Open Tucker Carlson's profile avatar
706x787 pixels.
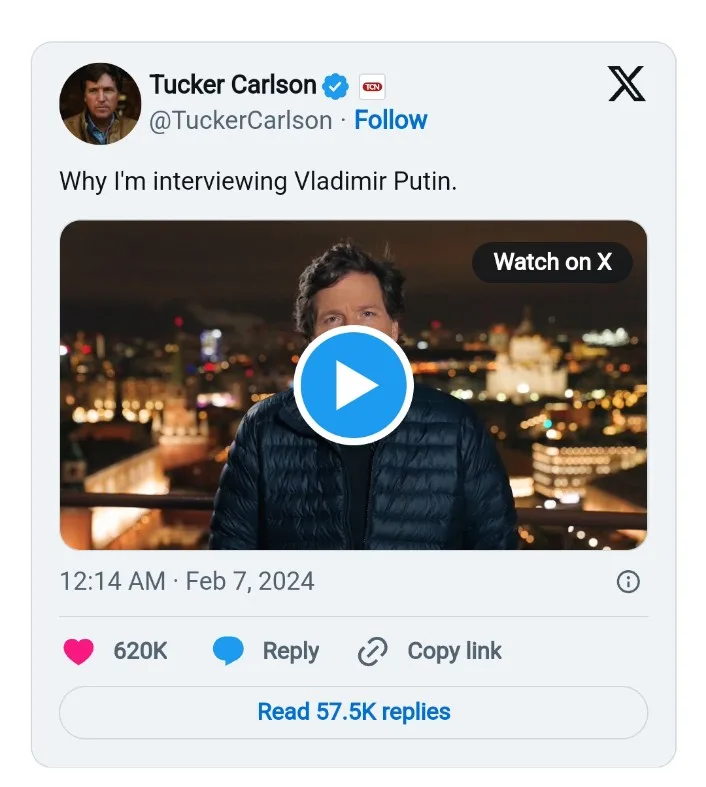[100, 104]
